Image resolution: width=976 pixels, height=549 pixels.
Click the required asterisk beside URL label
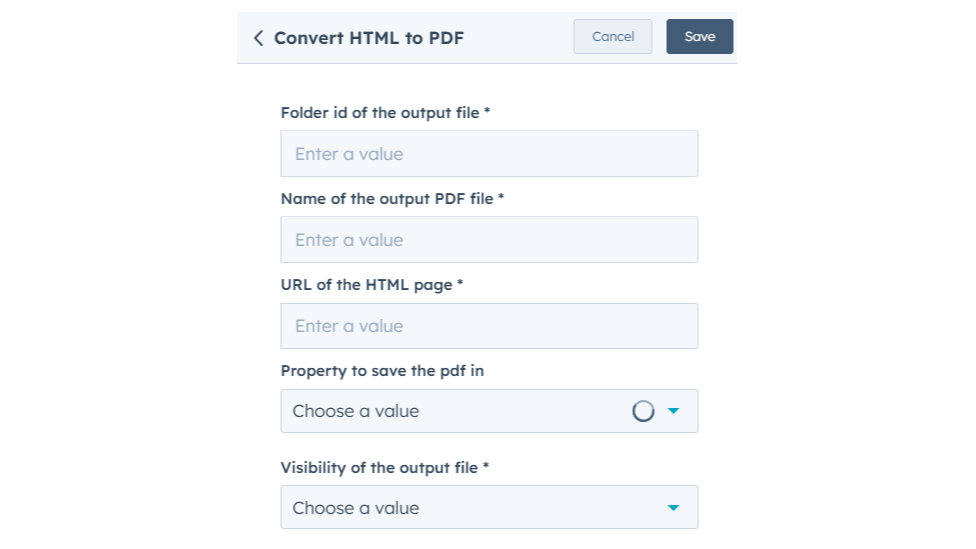click(460, 284)
